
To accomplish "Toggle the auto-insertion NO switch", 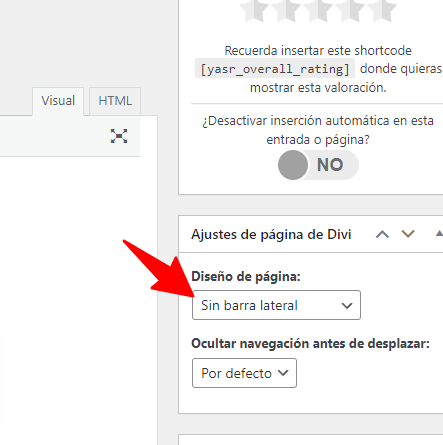I will [x=318, y=165].
